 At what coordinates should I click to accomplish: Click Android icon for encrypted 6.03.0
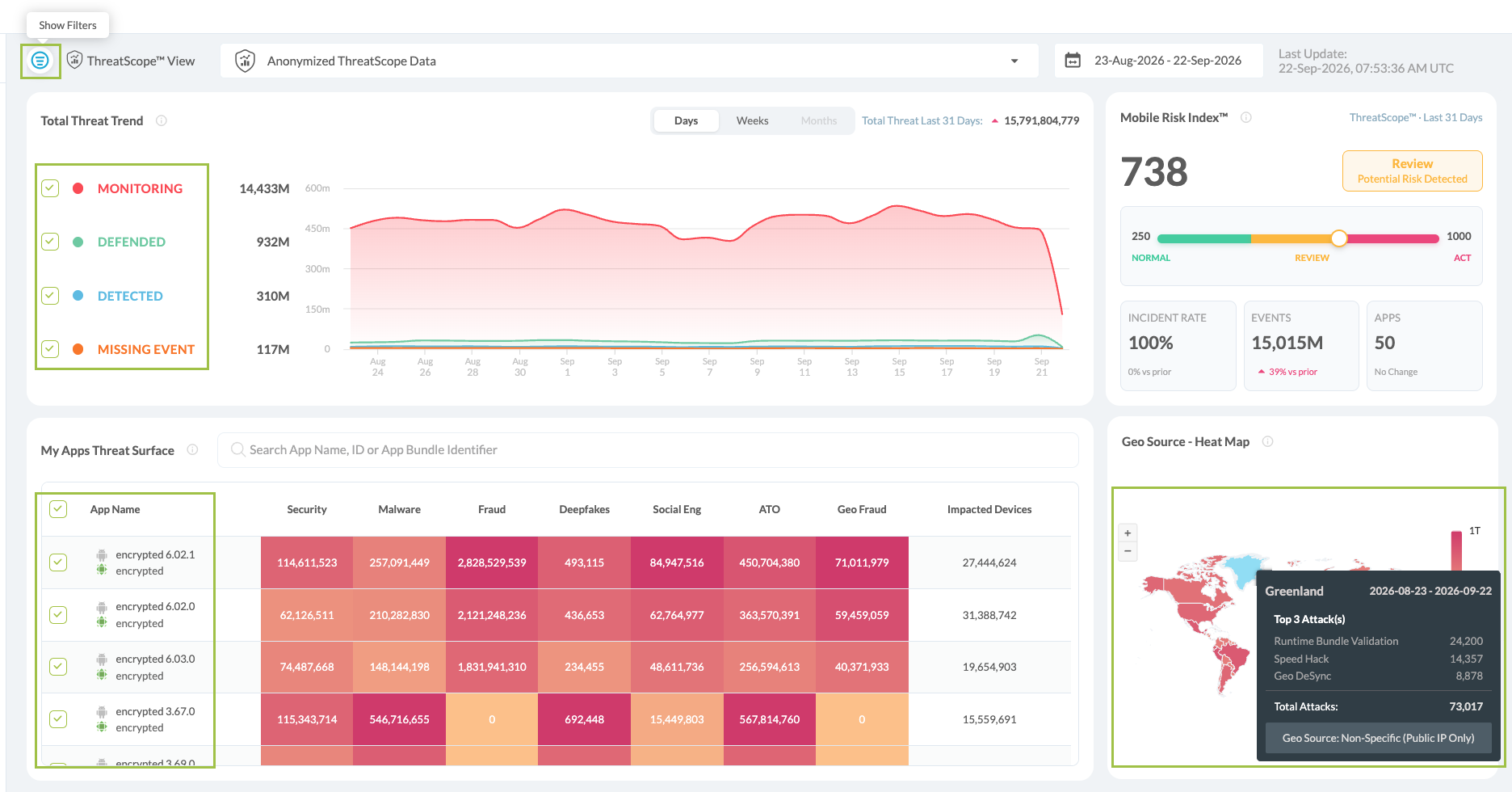(102, 659)
